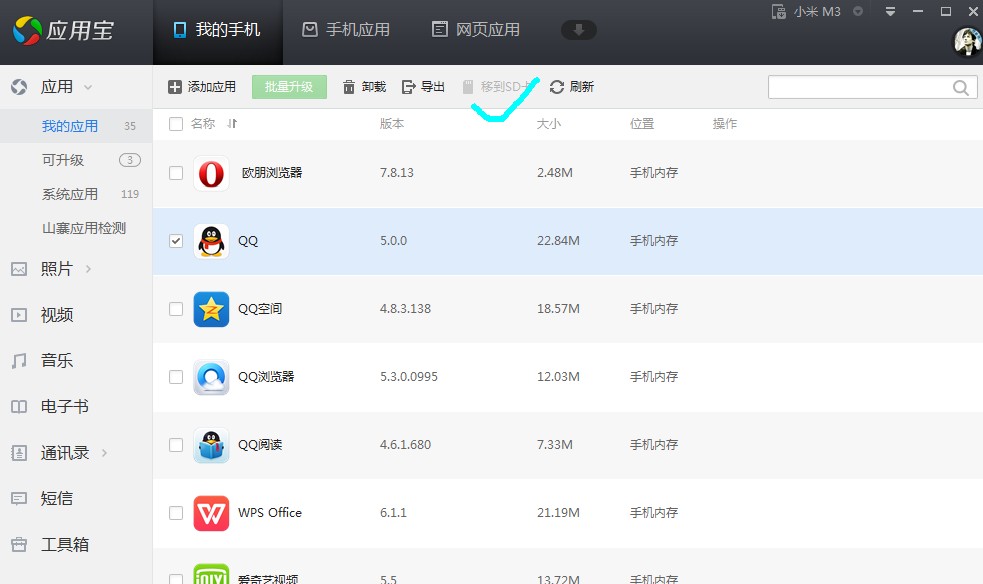Collapse the 应用 section chevron

click(x=88, y=87)
